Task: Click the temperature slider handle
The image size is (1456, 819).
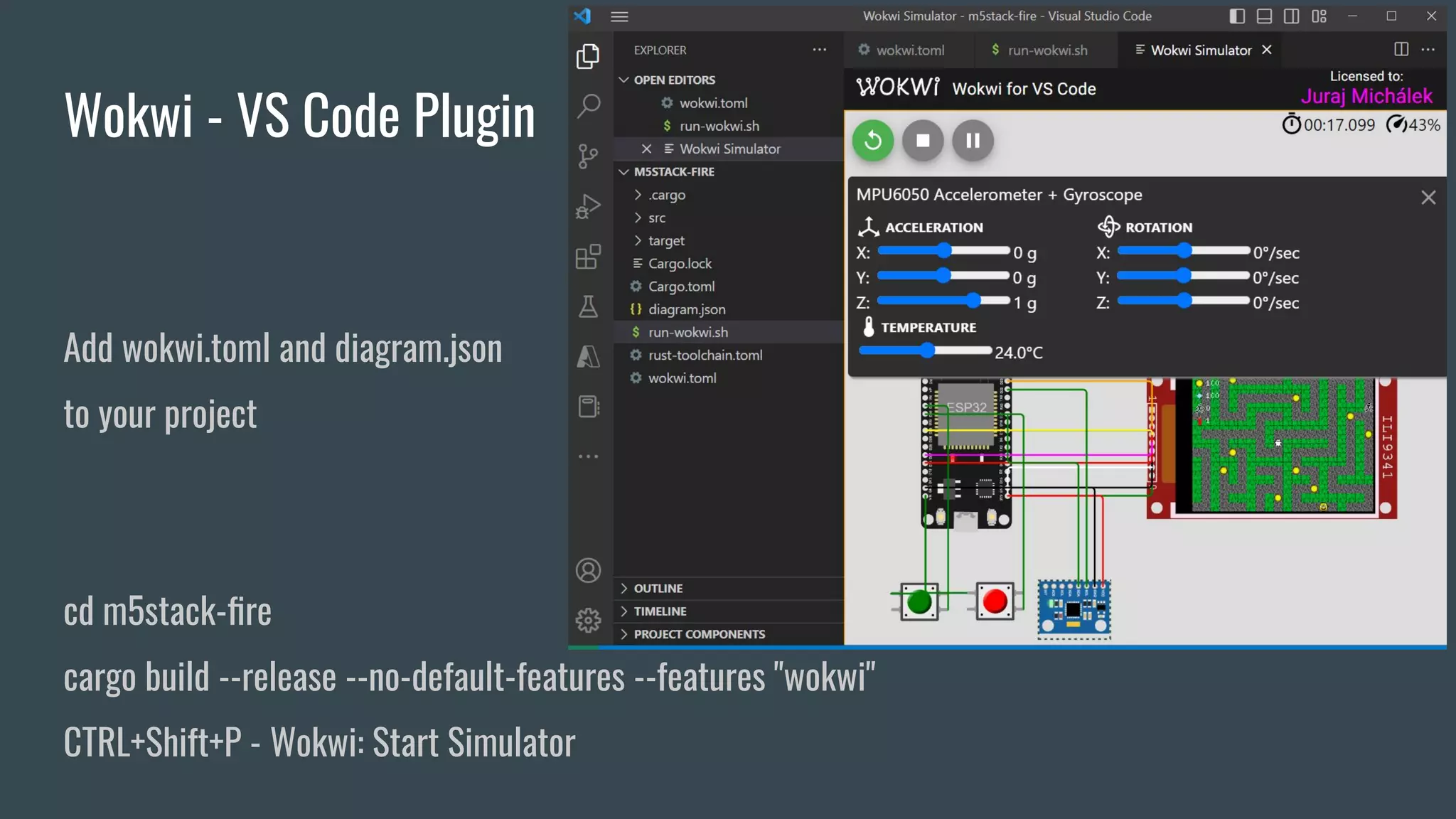Action: click(927, 350)
